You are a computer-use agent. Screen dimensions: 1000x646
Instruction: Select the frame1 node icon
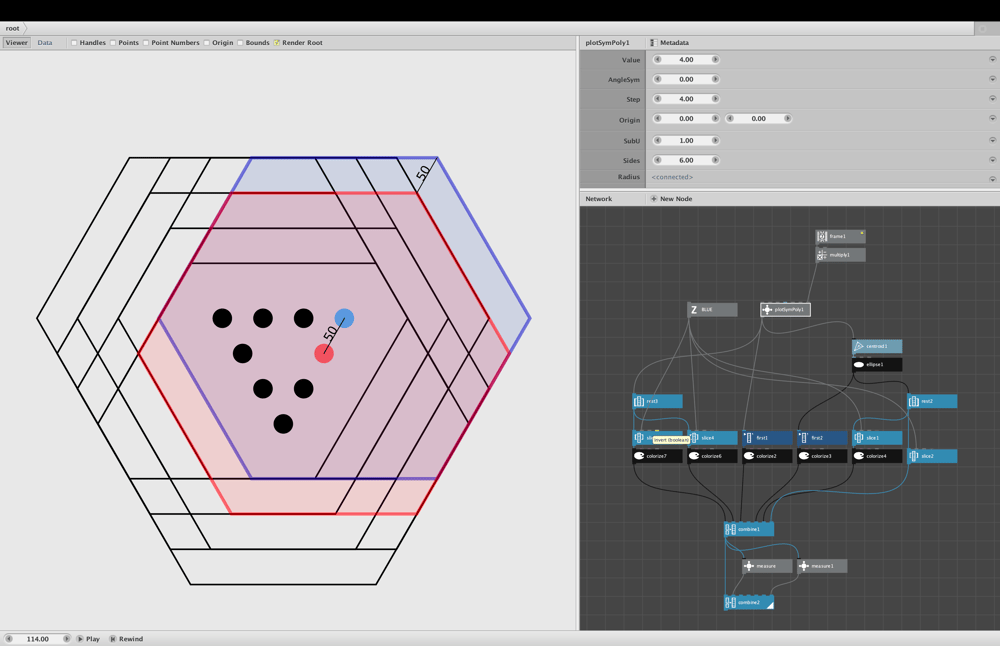822,237
